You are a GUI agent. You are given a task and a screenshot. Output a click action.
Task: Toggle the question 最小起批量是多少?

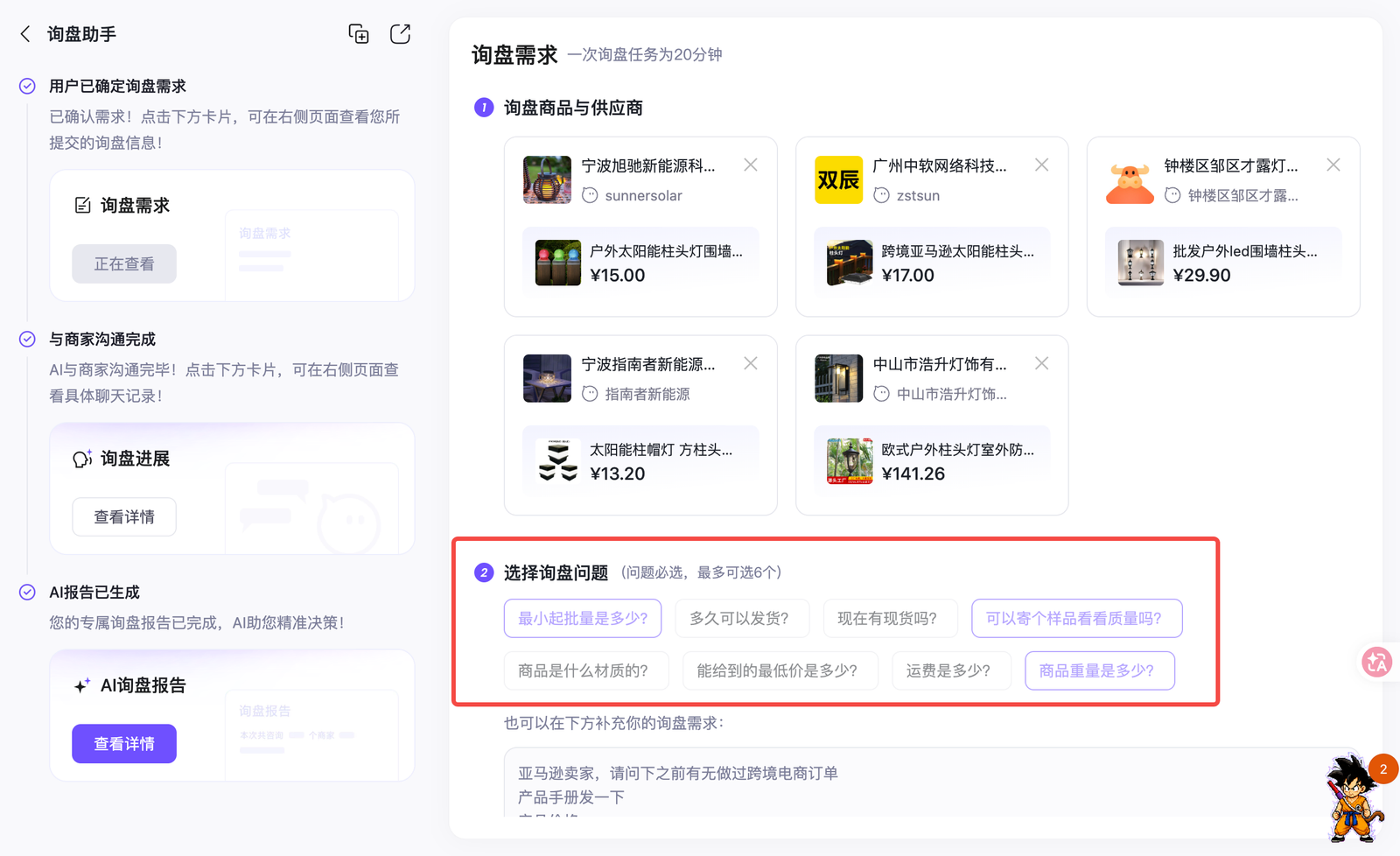point(583,618)
